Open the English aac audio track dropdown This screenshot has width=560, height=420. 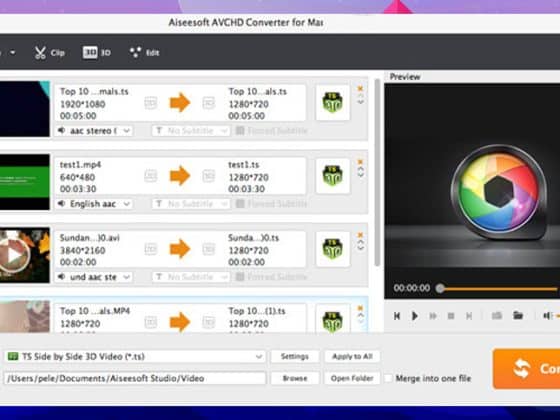coord(94,204)
